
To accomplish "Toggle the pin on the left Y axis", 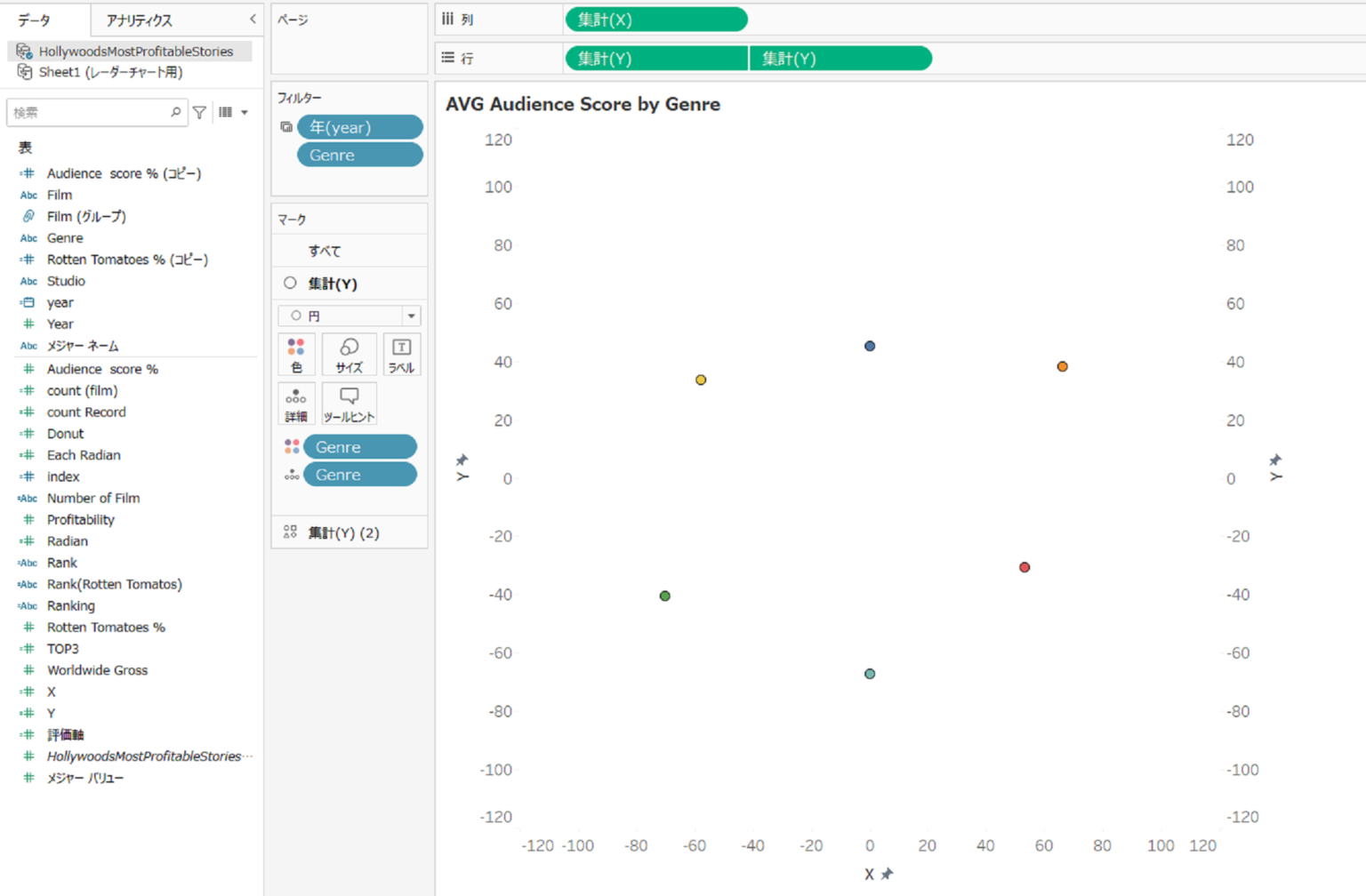I will click(462, 460).
